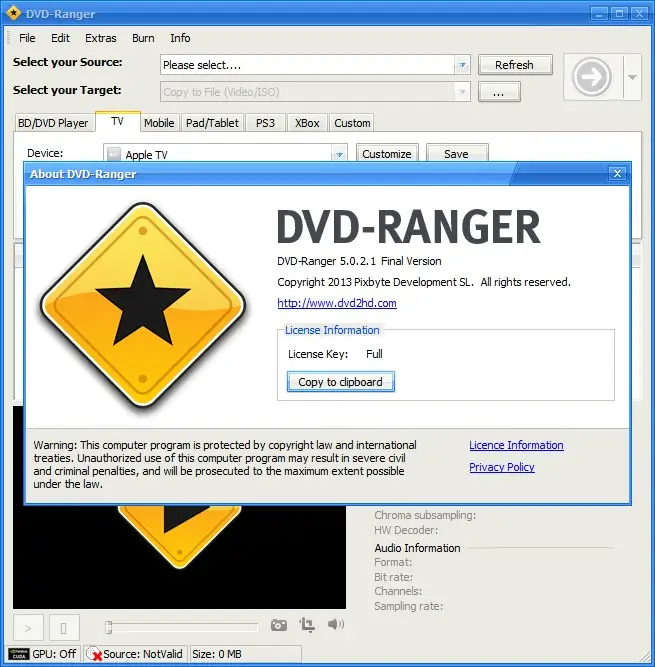Close the About DVD-Ranger dialog
This screenshot has width=655, height=667.
click(617, 174)
